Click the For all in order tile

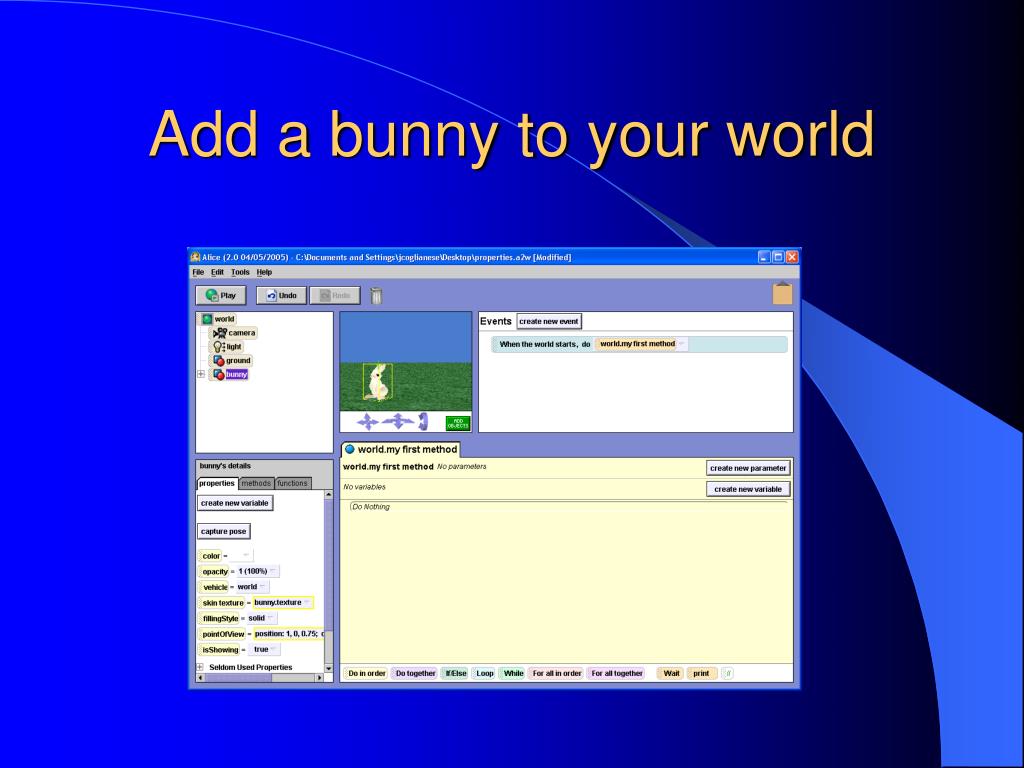point(556,673)
